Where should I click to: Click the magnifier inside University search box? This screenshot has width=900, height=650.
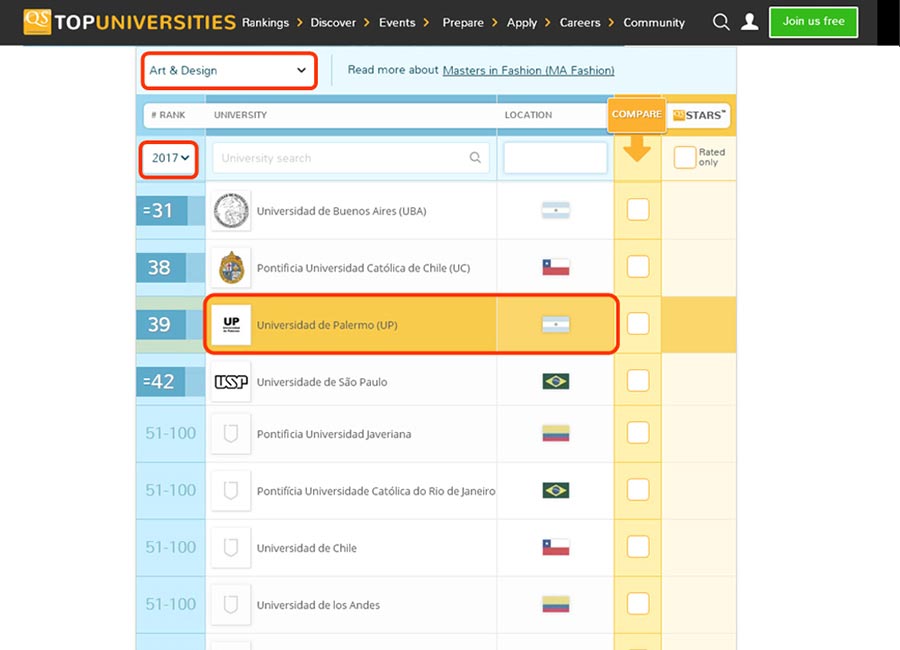(x=475, y=157)
